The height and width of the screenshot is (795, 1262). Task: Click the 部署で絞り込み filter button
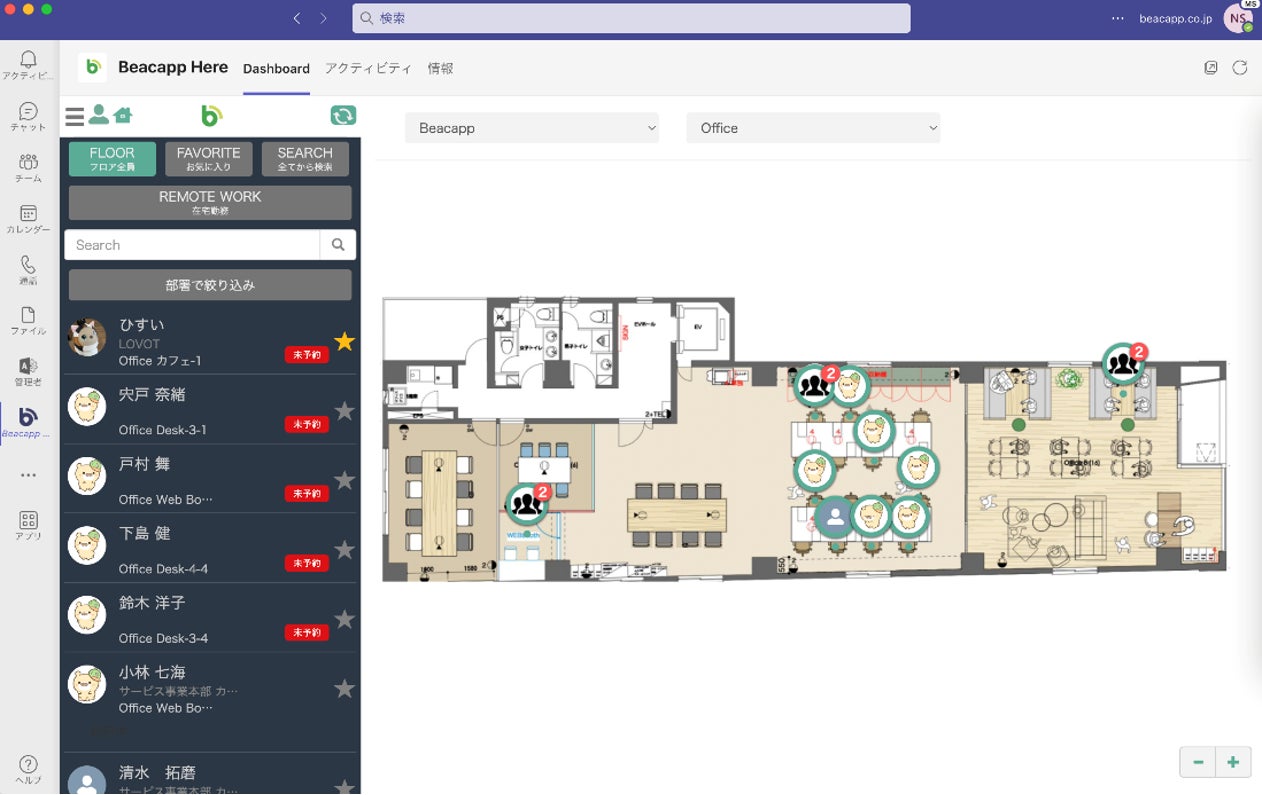pyautogui.click(x=210, y=285)
